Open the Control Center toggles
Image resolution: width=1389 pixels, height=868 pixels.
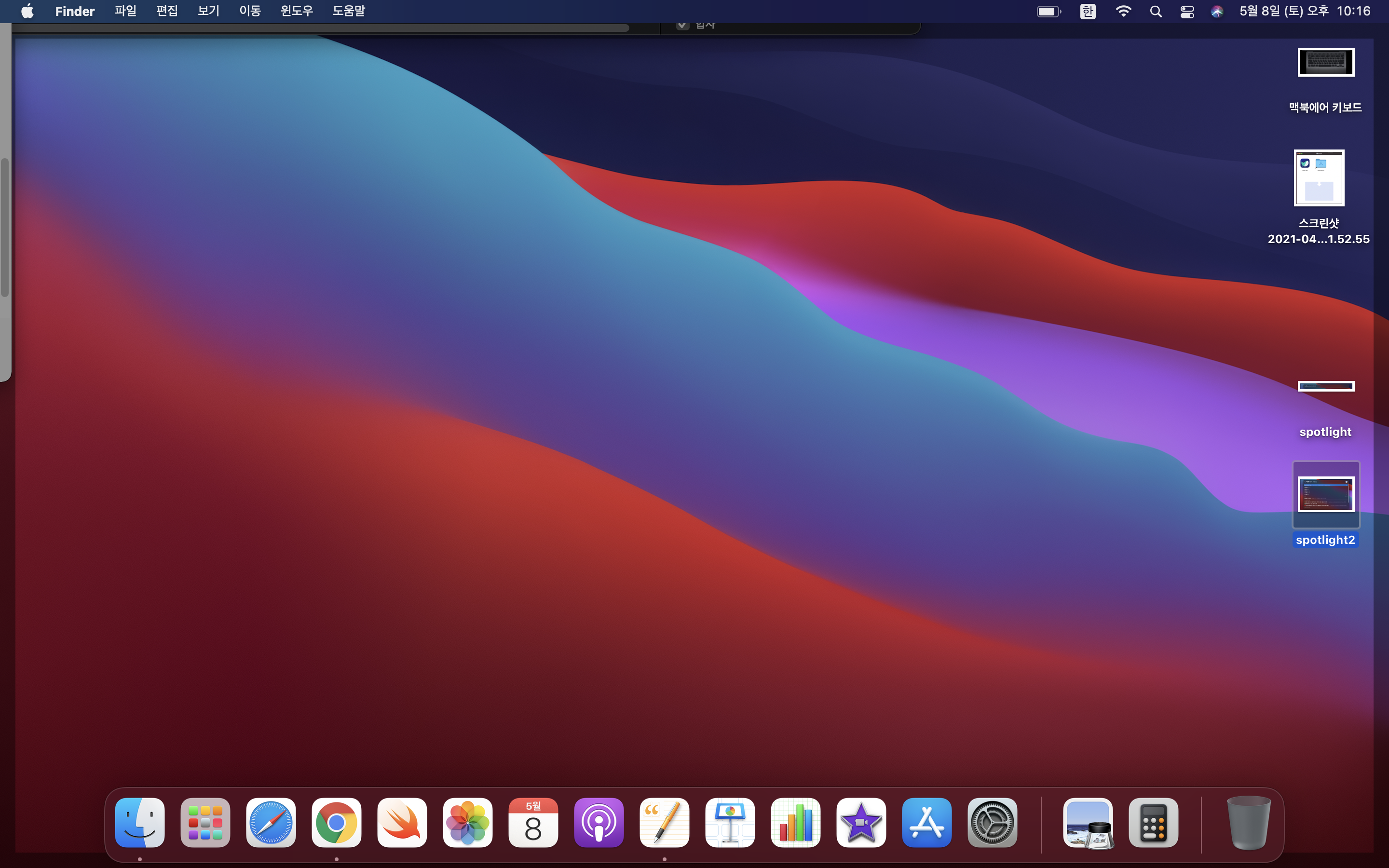click(1187, 11)
